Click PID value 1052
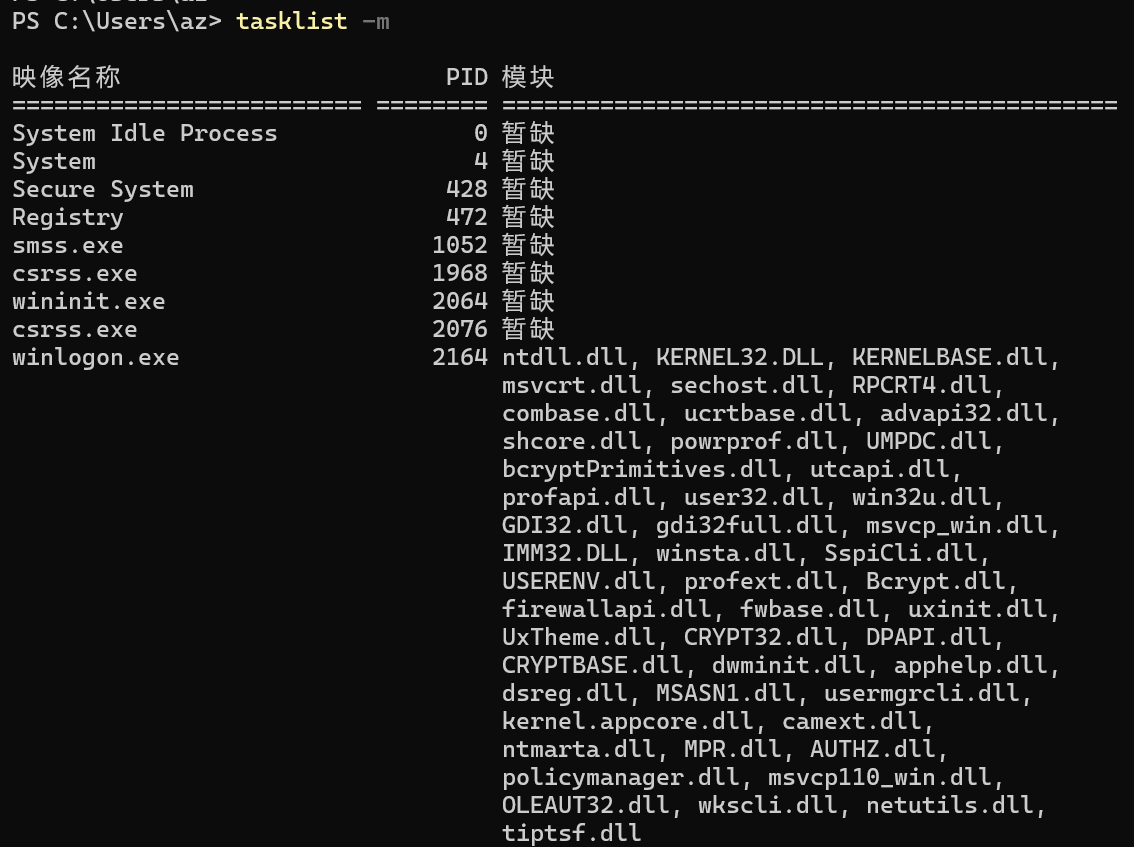 tap(459, 245)
